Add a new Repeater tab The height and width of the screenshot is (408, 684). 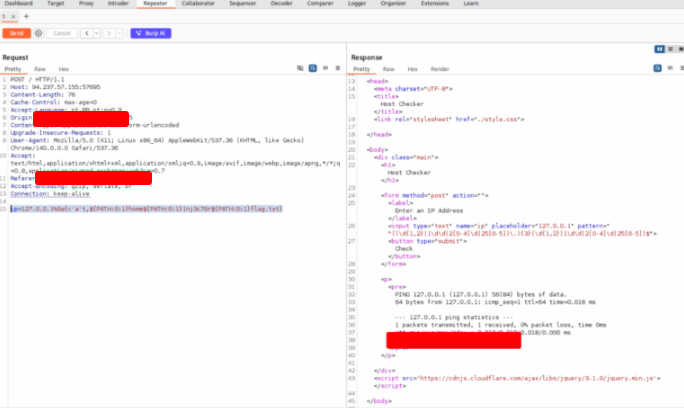pyautogui.click(x=25, y=17)
